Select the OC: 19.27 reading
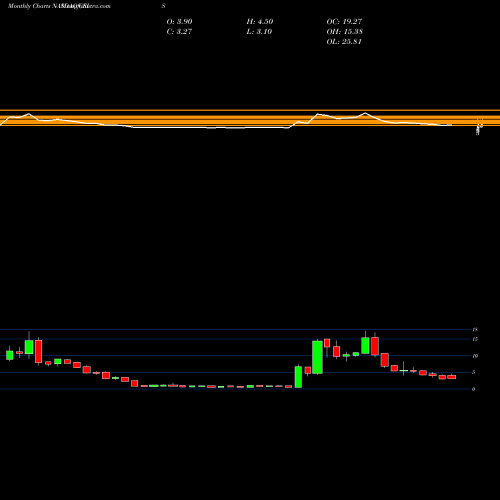Viewport: 500px width, 500px height. click(x=344, y=22)
